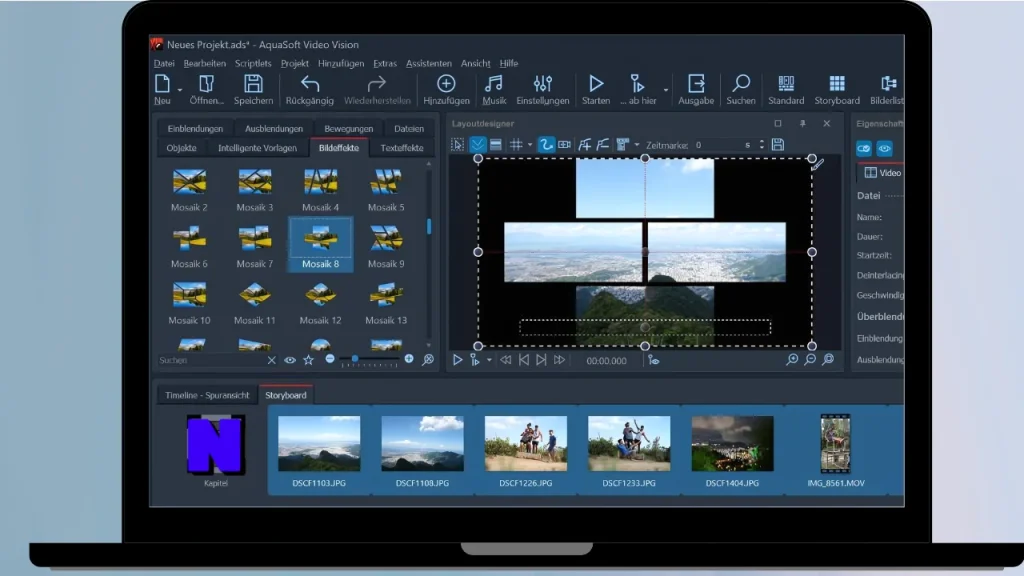Viewport: 1024px width, 576px height.
Task: Play the Layoutdesigner preview
Action: (x=457, y=360)
